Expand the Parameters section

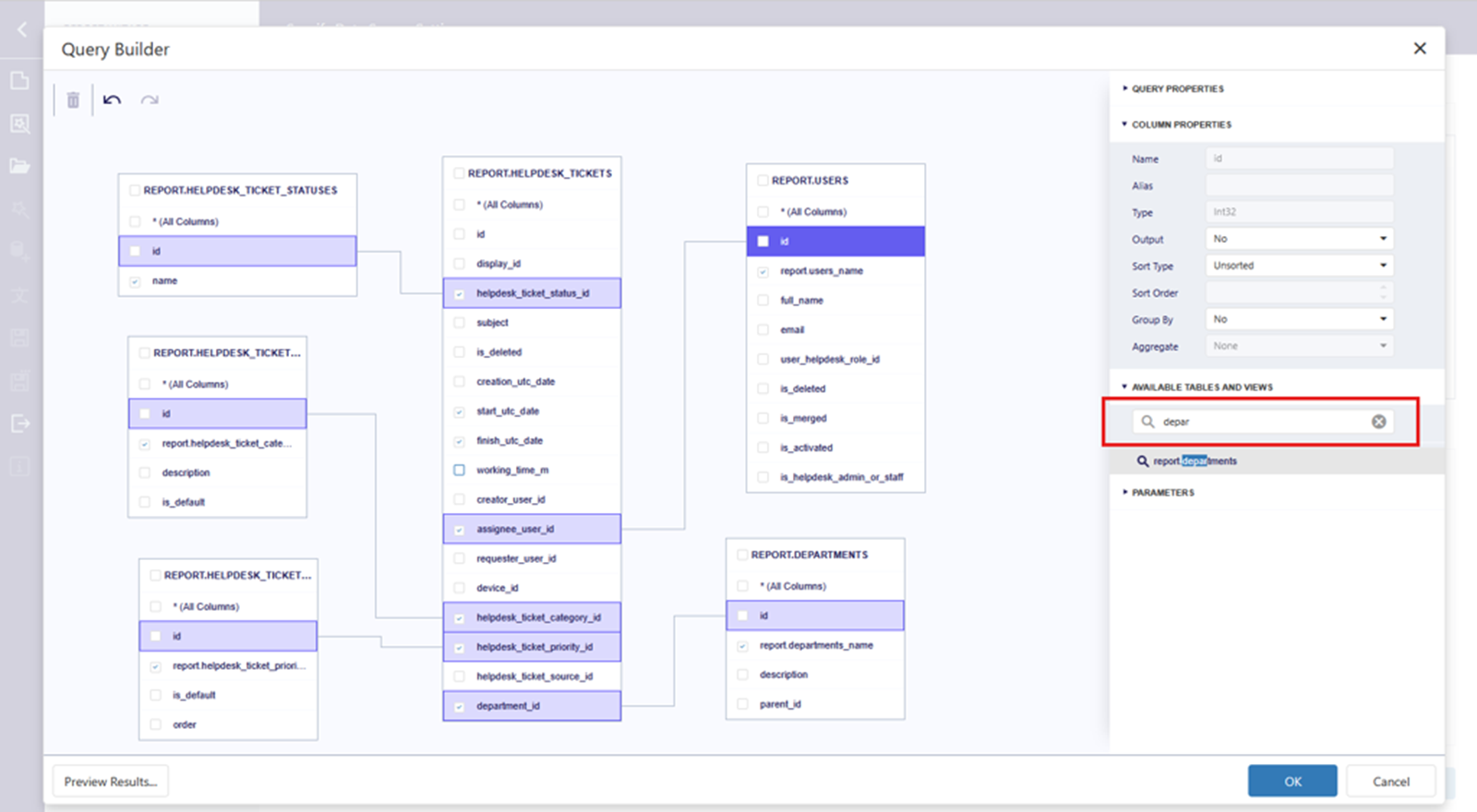click(1162, 493)
